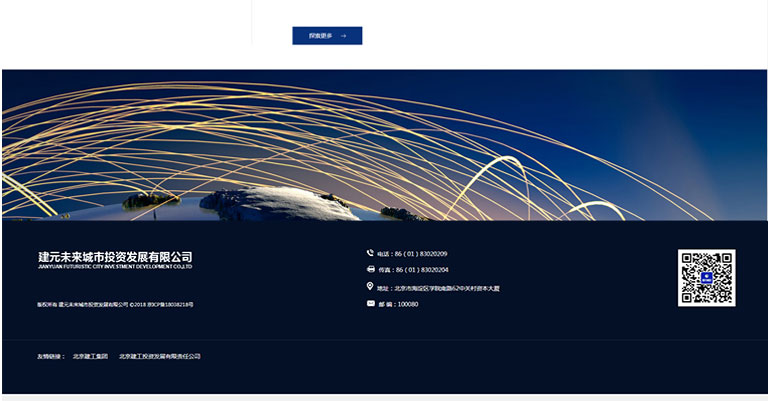Click the arrow on the 探索更多 button
Screen dimensions: 768x401
point(344,36)
